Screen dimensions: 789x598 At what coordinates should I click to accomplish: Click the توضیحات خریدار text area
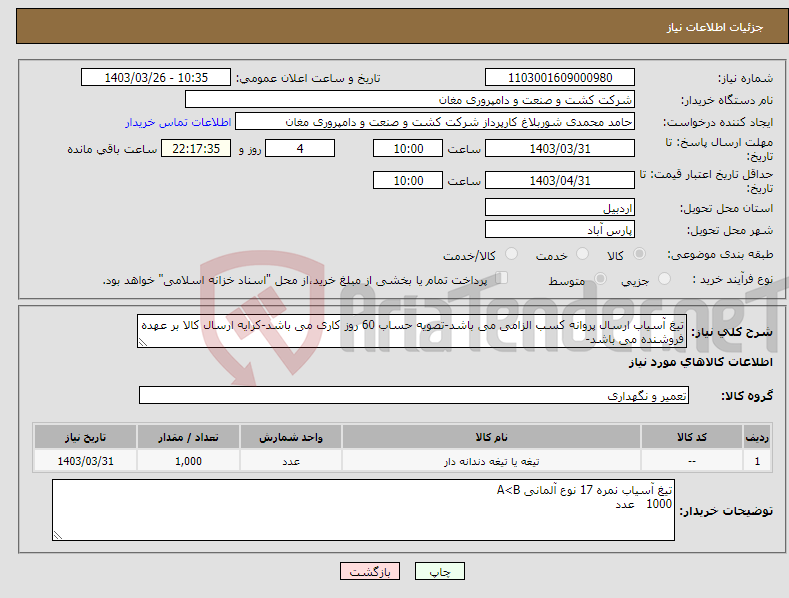(x=363, y=510)
